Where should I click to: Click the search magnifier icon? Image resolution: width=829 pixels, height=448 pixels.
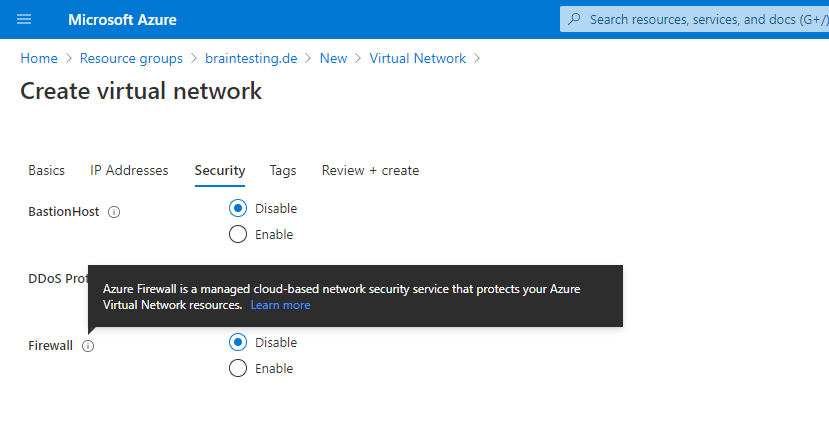coord(574,20)
